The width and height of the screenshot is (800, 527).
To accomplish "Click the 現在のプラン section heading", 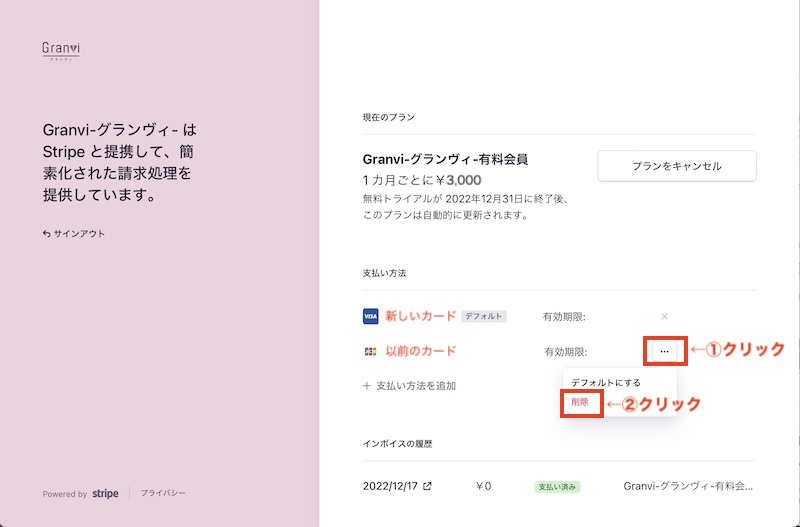I will (x=389, y=117).
